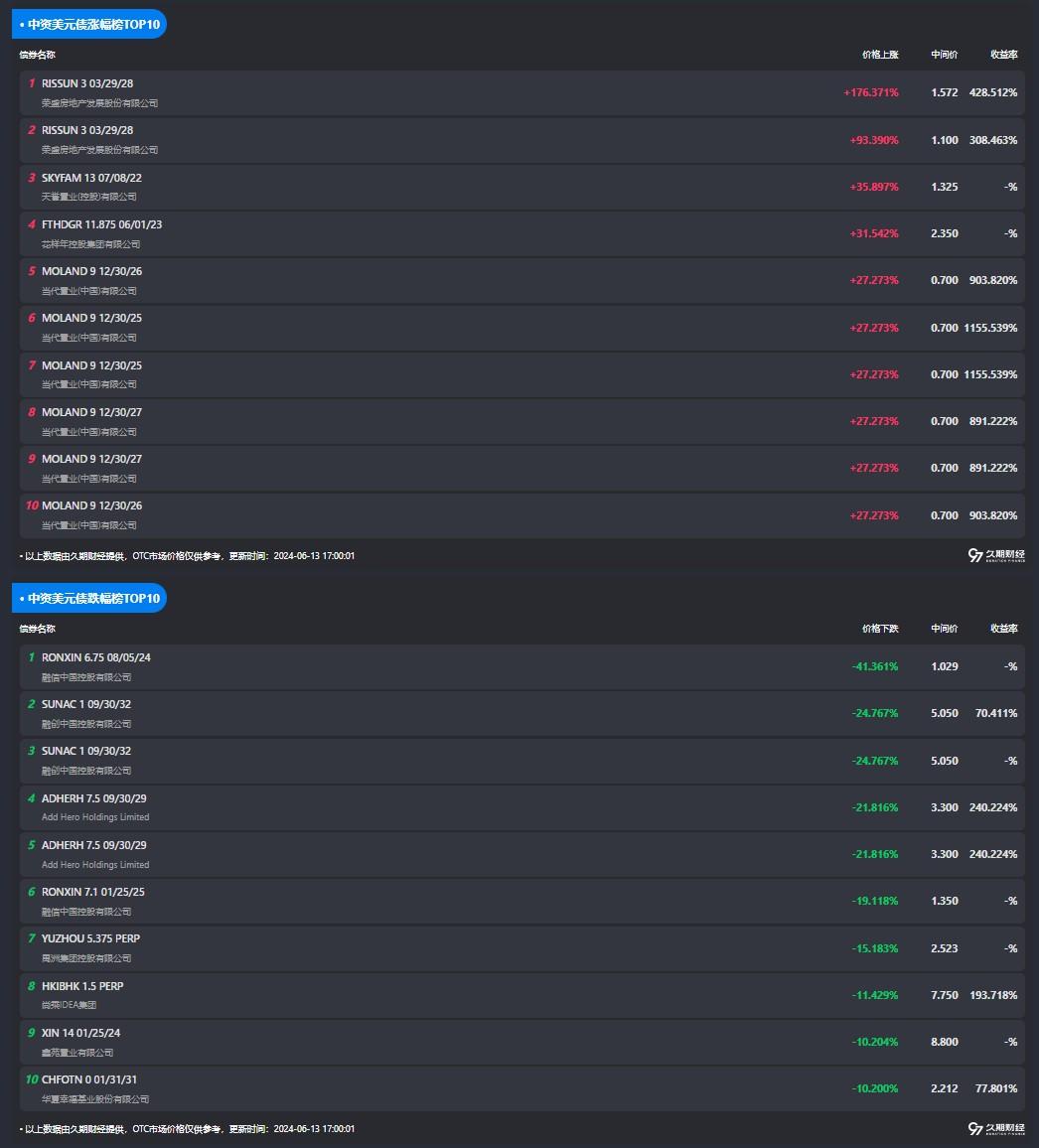
Task: Click the 收益率 column header in gainers table
Action: pyautogui.click(x=1003, y=55)
